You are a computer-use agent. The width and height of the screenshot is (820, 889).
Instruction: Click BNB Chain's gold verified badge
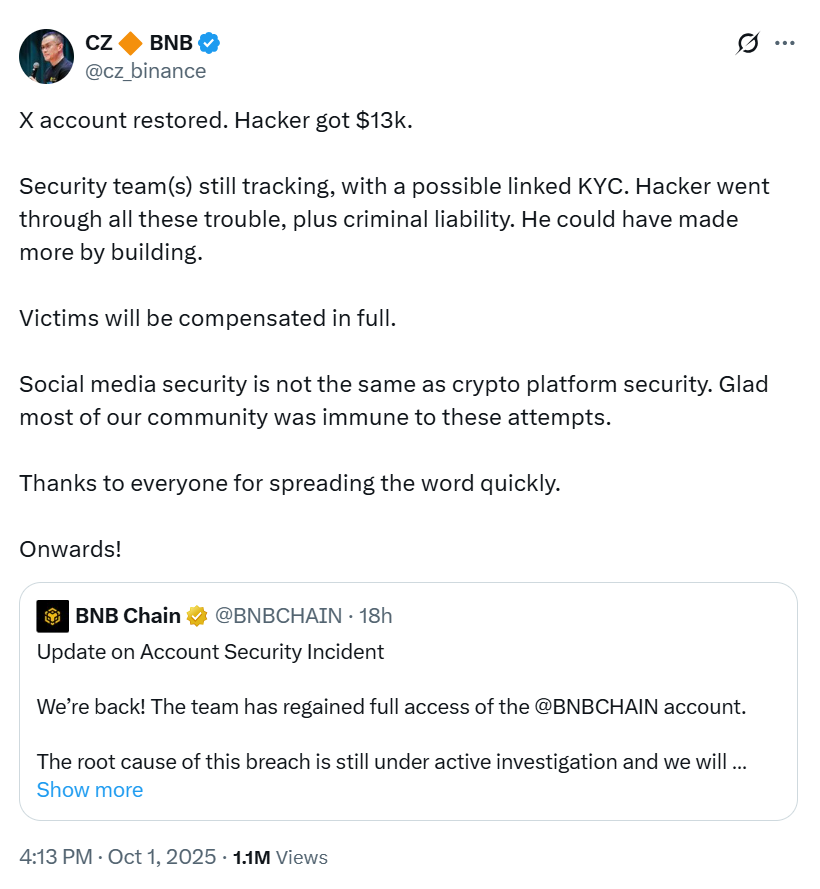197,616
